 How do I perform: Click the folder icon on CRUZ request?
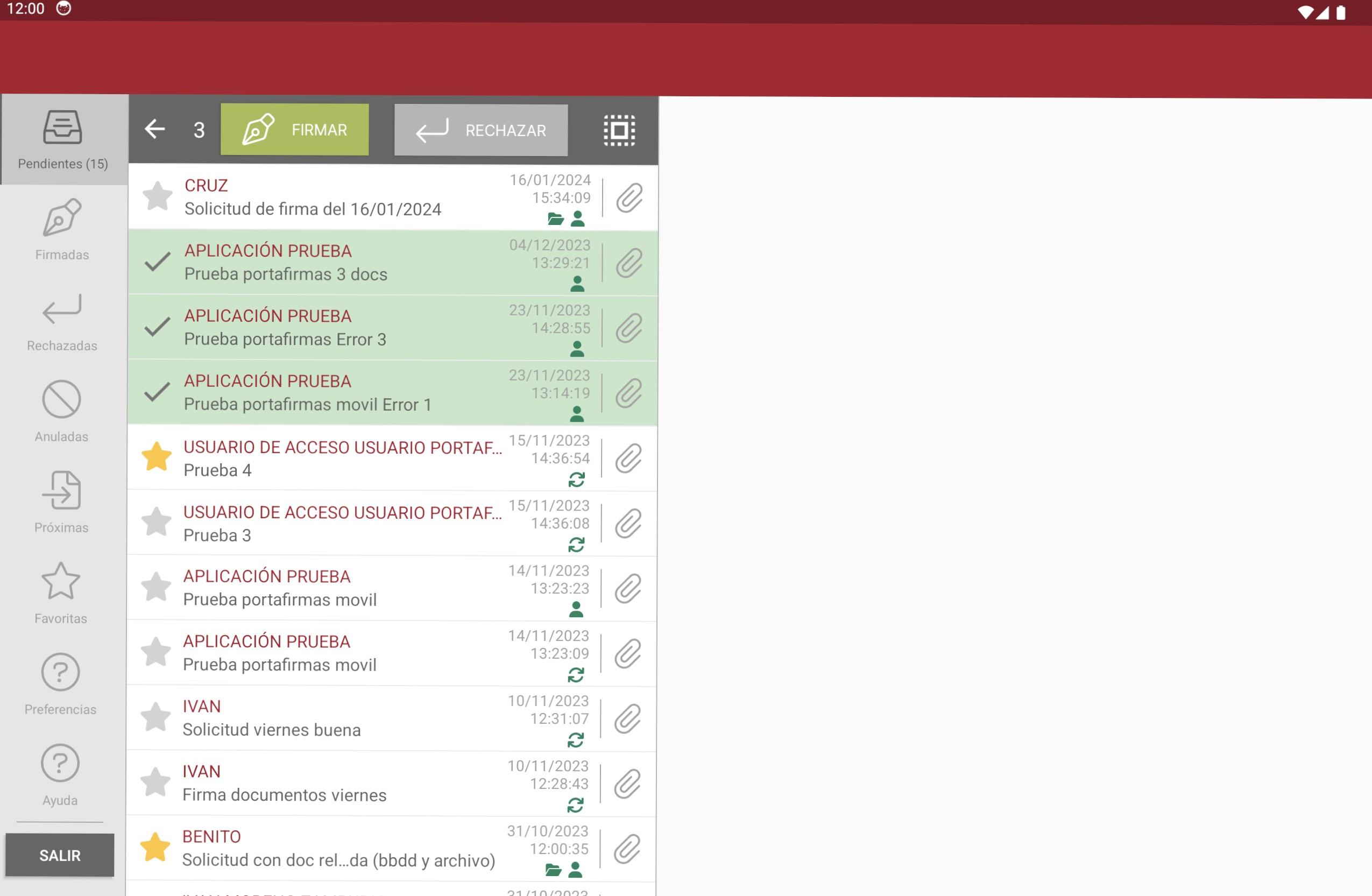(x=555, y=219)
